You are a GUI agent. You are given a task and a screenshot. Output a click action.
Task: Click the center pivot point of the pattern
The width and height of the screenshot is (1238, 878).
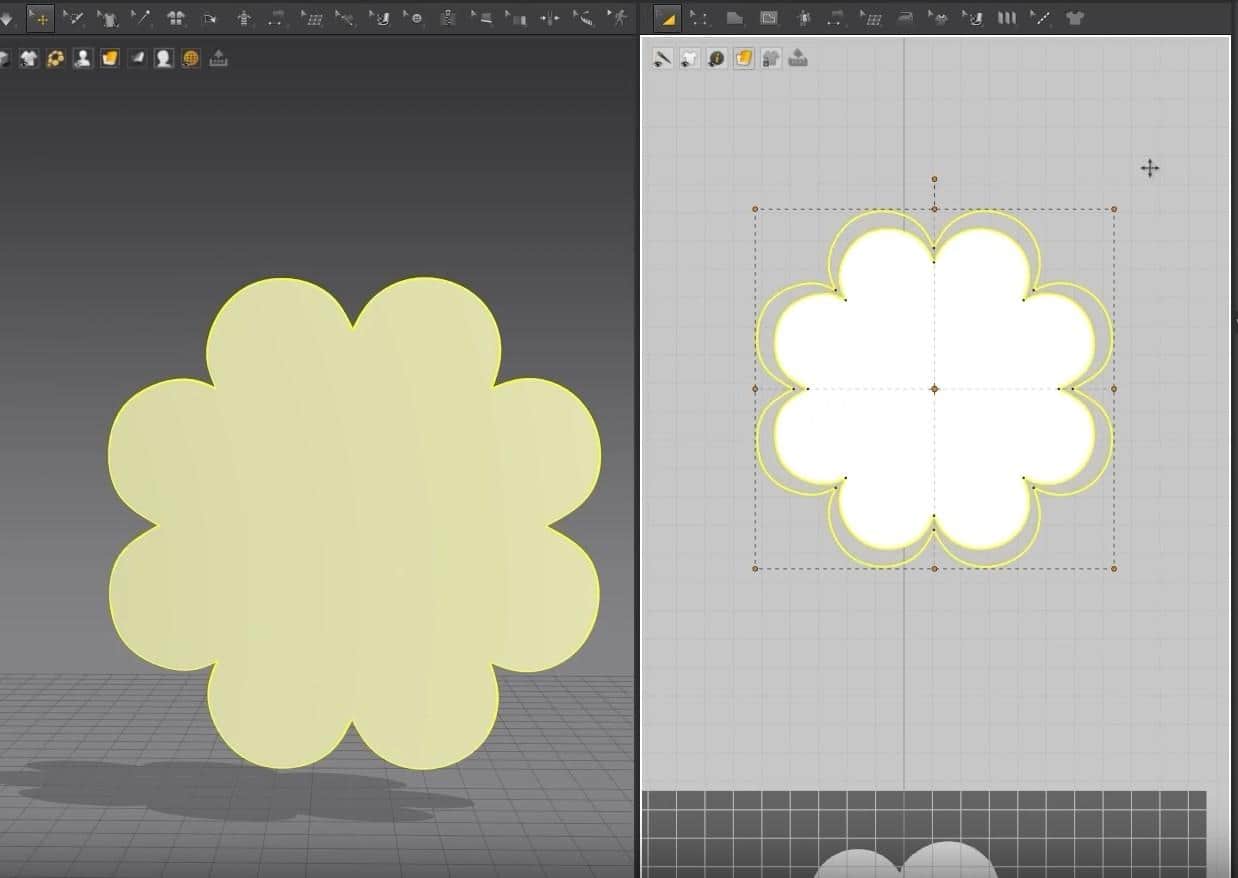pyautogui.click(x=934, y=389)
